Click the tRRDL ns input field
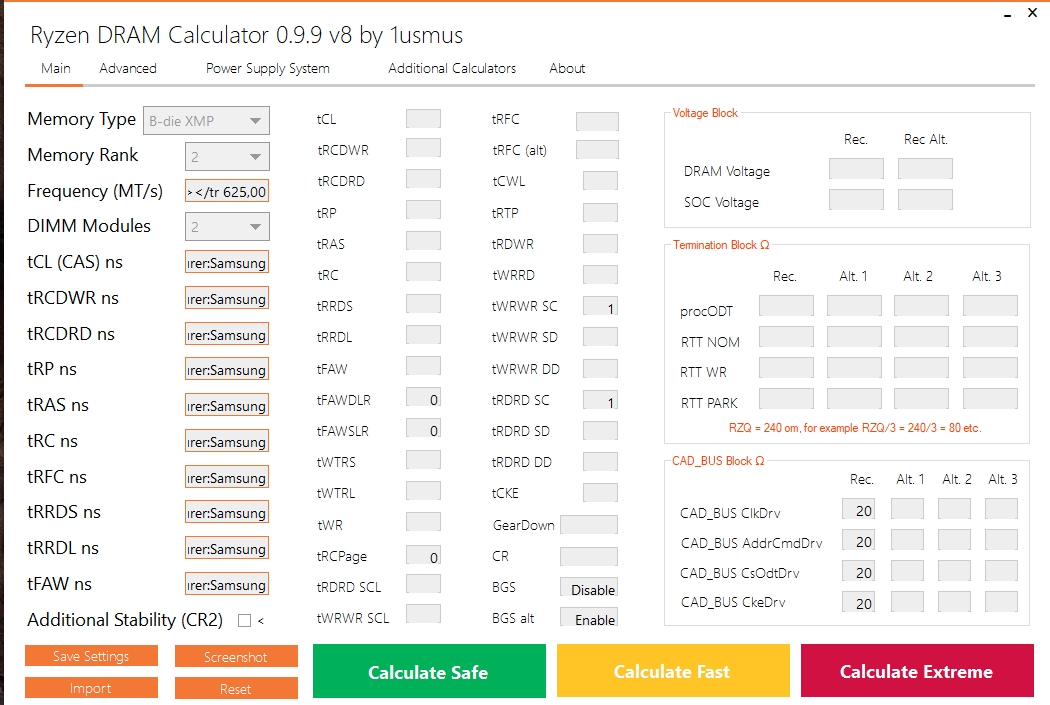 tap(227, 548)
